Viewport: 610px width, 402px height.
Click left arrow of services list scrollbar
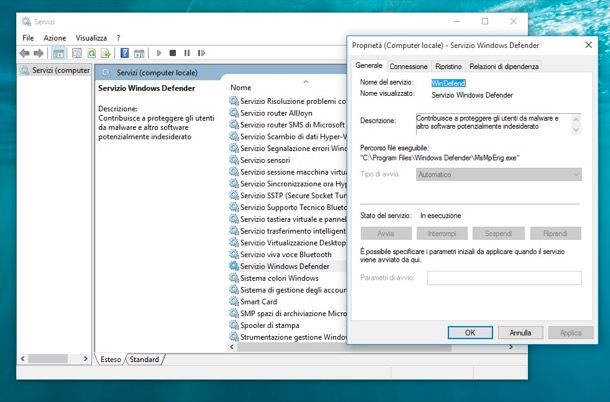tap(232, 347)
